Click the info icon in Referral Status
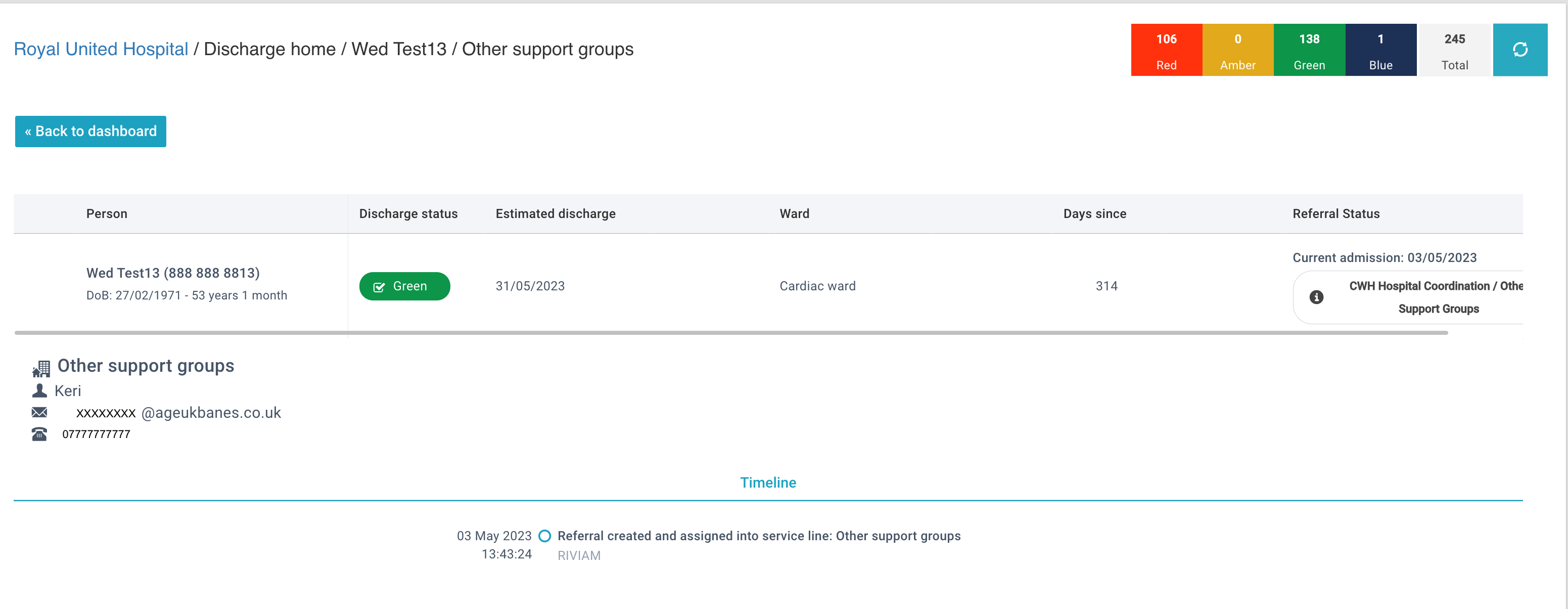The width and height of the screenshot is (1568, 609). pos(1316,297)
